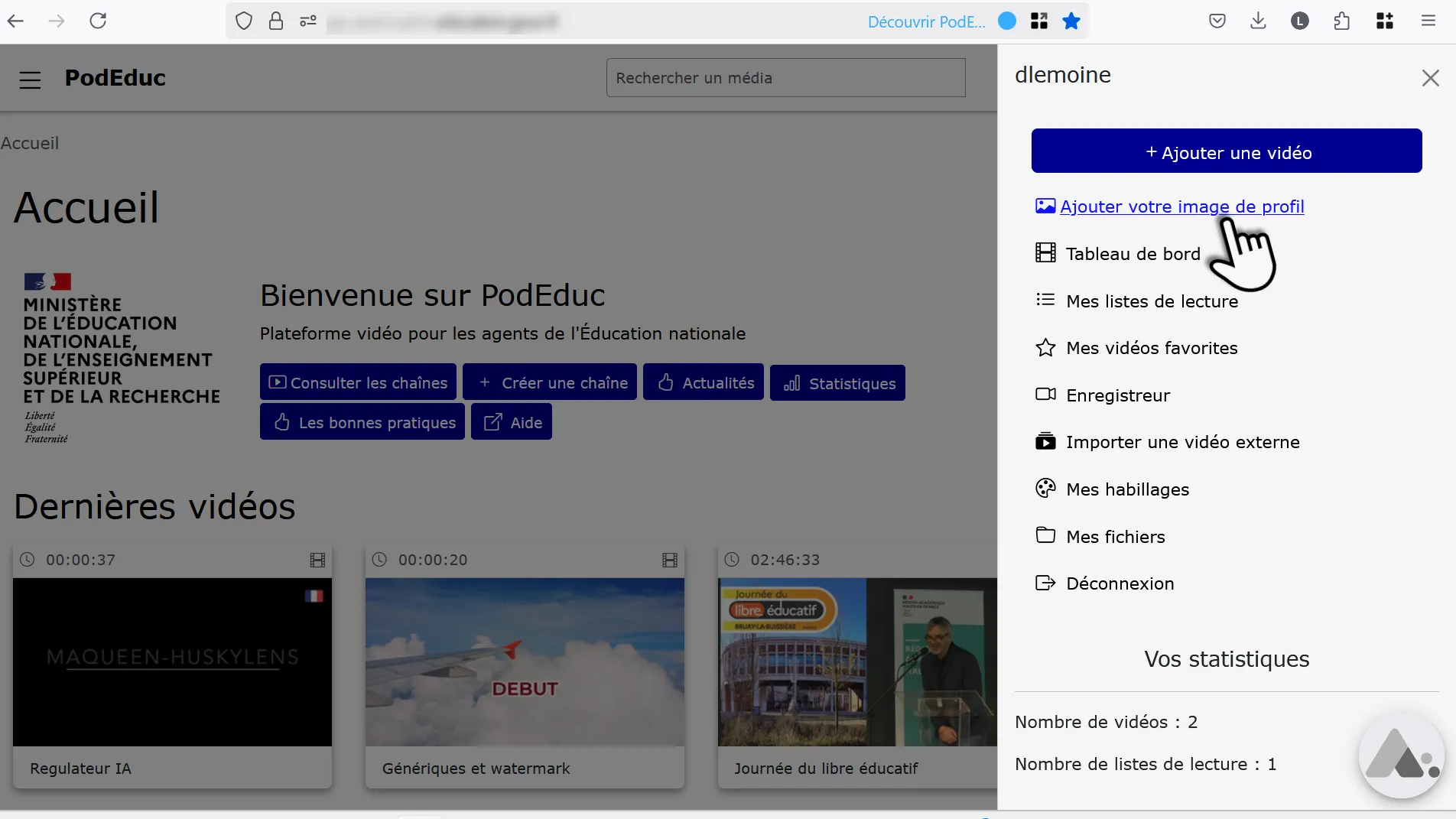Open Tableau de bord menu entry
1456x819 pixels.
(x=1117, y=254)
